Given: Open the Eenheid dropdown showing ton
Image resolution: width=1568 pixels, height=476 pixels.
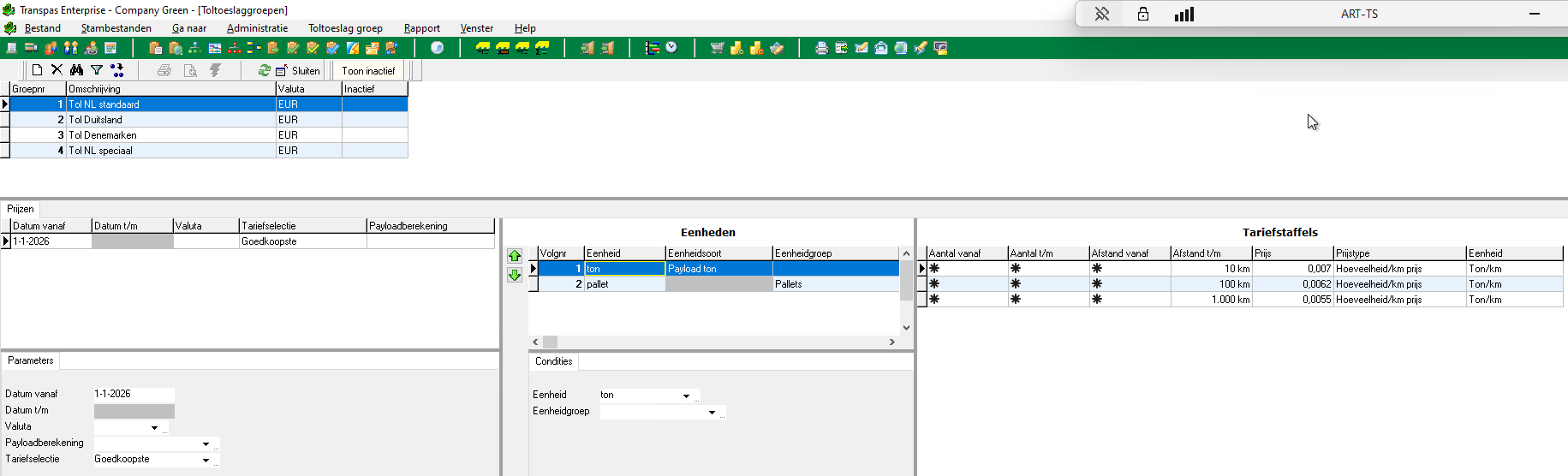Looking at the screenshot, I should click(x=686, y=396).
